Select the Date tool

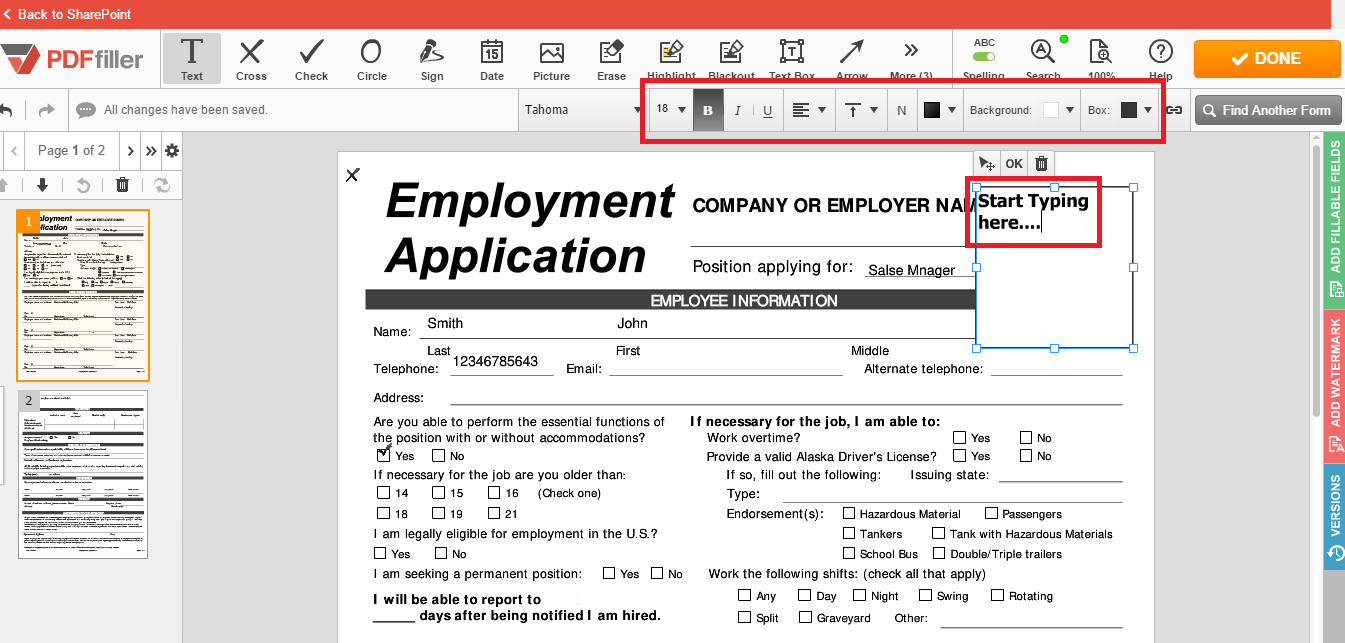coord(492,59)
